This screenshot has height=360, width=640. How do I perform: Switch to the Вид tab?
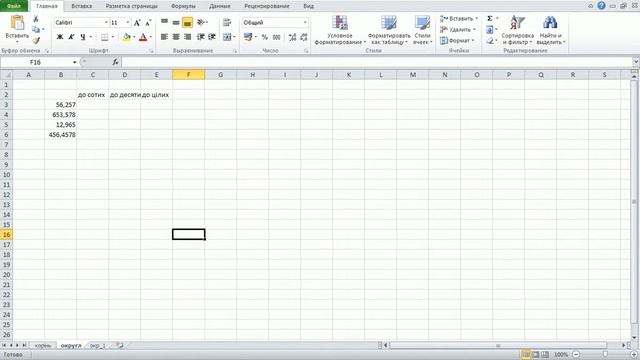309,6
